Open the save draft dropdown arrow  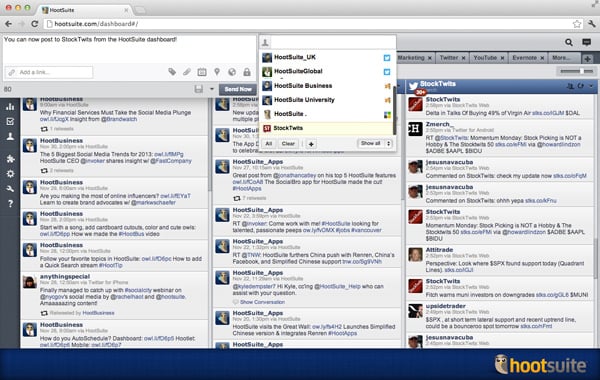click(x=212, y=89)
